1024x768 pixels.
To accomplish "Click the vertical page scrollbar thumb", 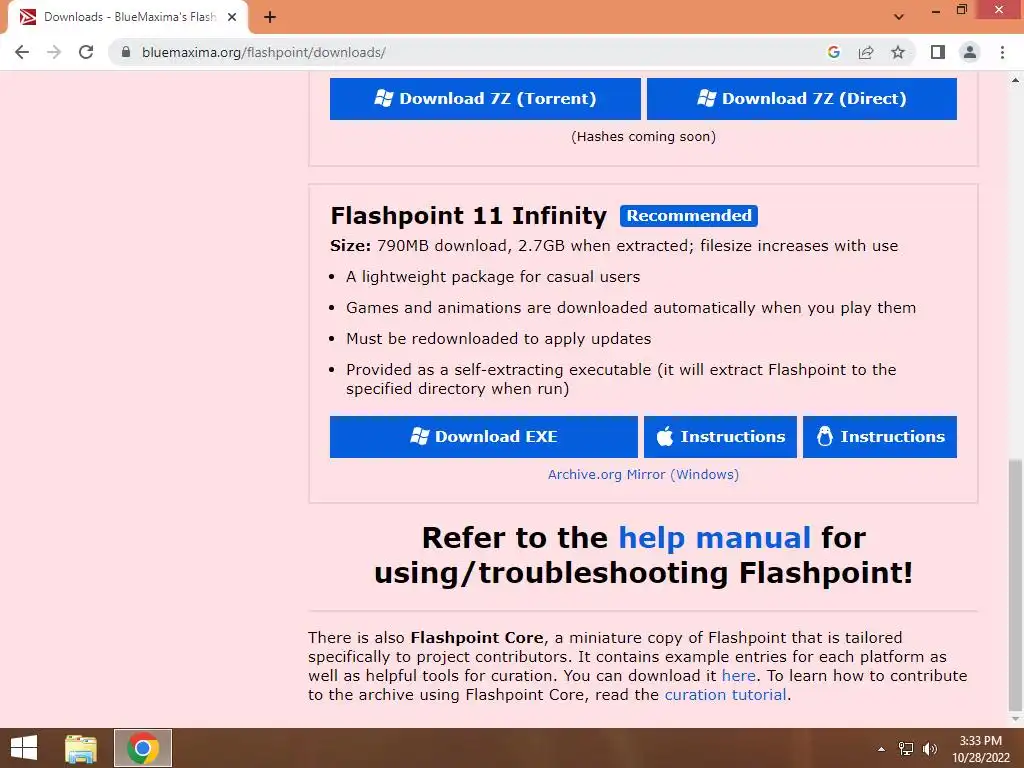I will (x=1016, y=585).
